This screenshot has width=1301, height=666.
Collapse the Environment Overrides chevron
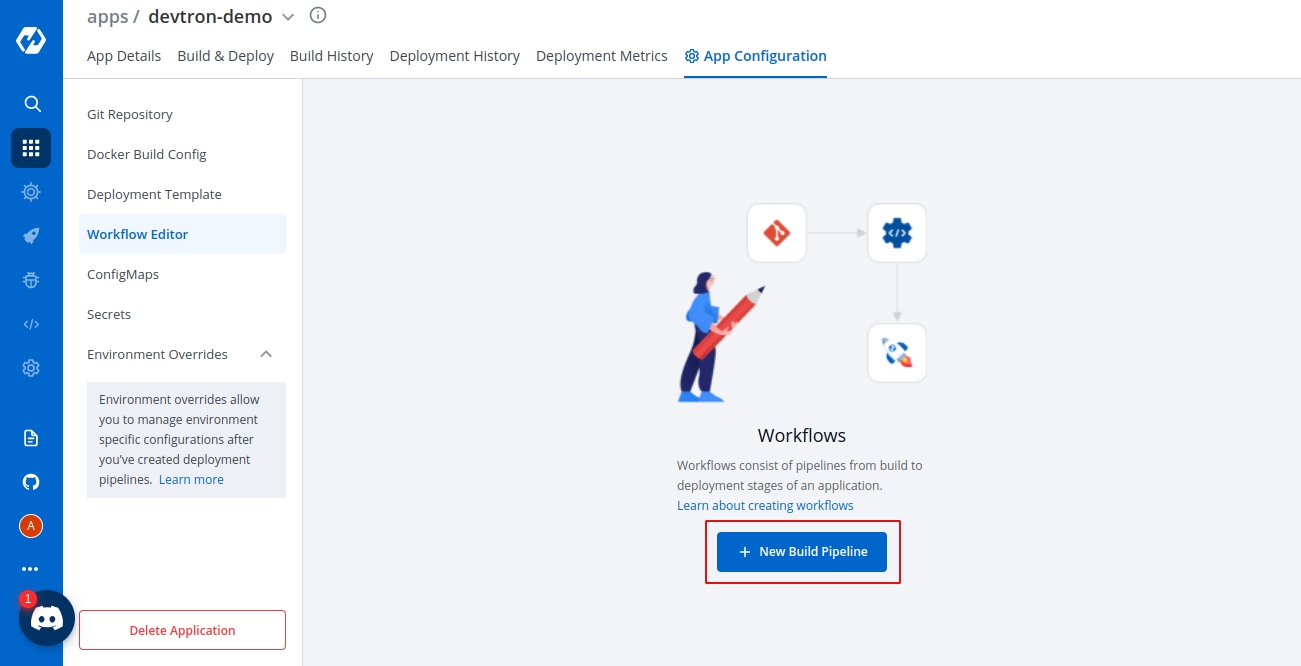[266, 354]
